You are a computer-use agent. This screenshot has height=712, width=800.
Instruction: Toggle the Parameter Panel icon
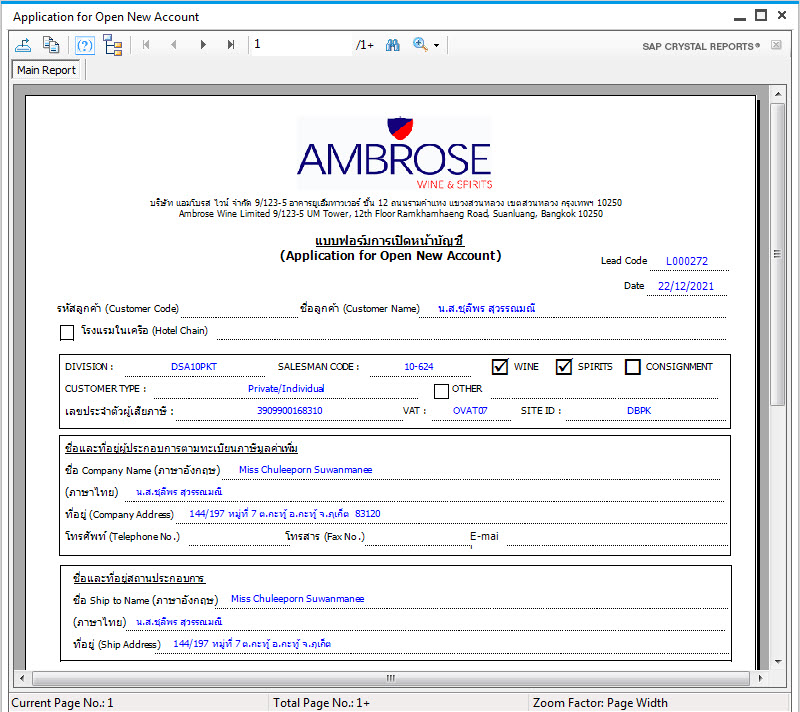coord(85,45)
